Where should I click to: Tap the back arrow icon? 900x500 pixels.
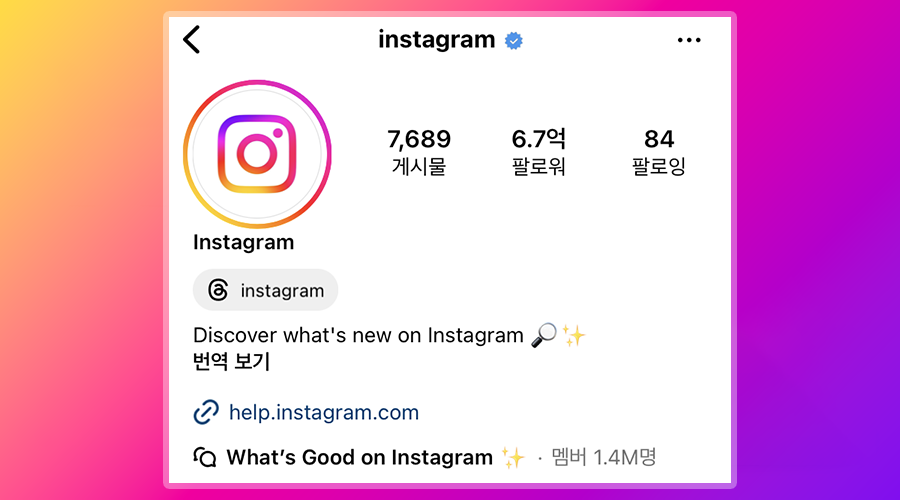(x=192, y=40)
